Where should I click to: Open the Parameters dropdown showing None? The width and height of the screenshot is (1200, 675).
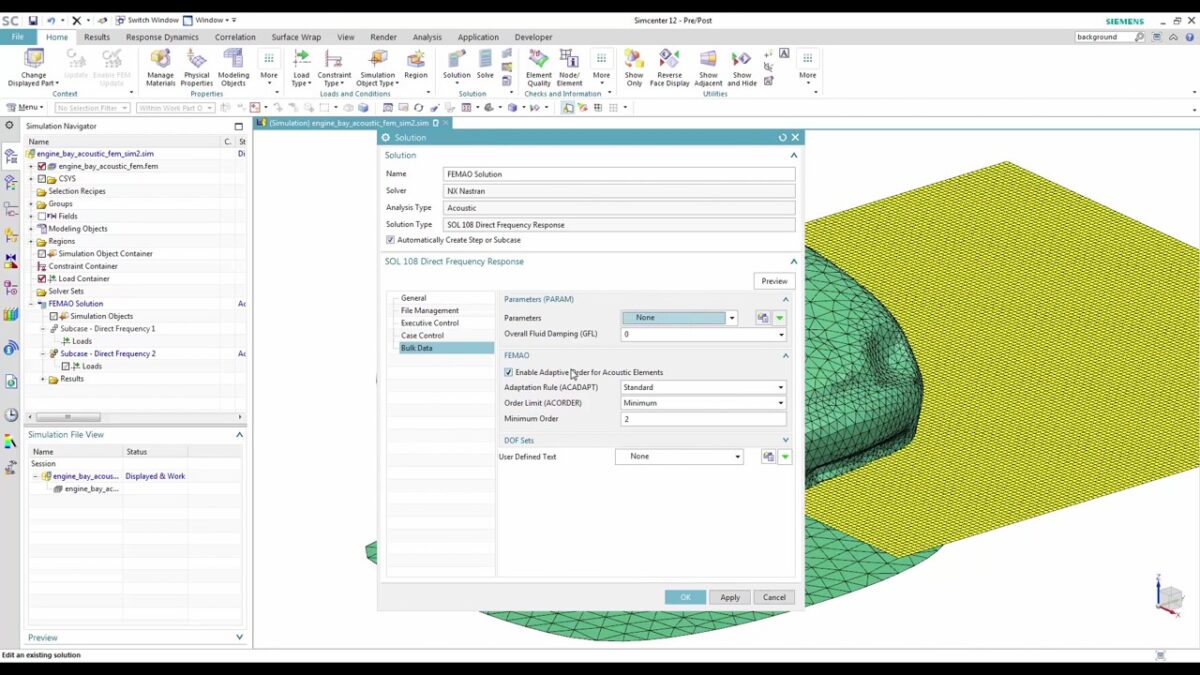(x=731, y=318)
